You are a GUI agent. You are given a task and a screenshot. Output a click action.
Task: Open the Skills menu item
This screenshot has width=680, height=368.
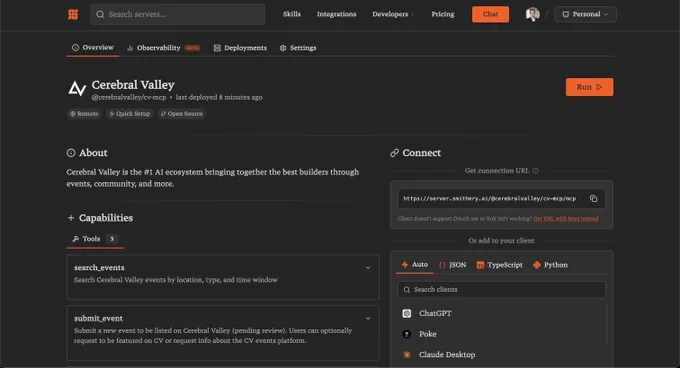292,14
